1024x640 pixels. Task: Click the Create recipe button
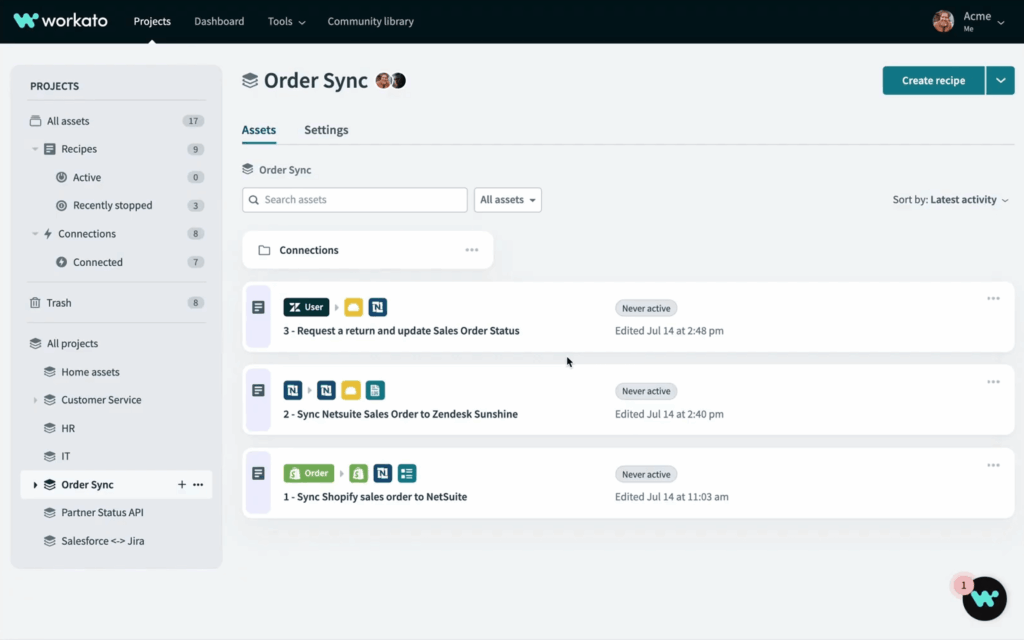(933, 80)
